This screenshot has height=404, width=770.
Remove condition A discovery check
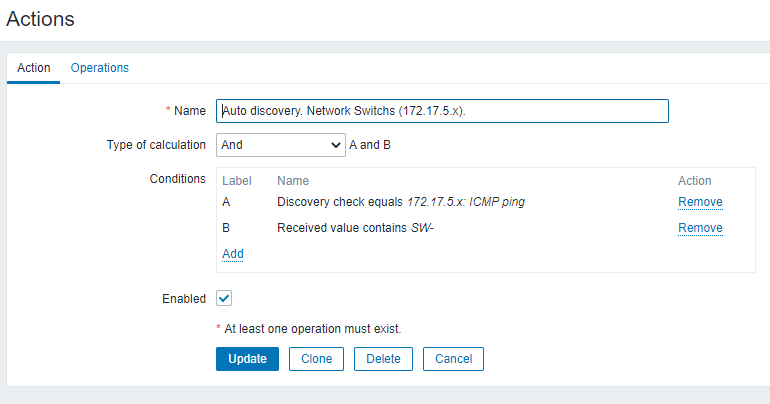[x=700, y=202]
